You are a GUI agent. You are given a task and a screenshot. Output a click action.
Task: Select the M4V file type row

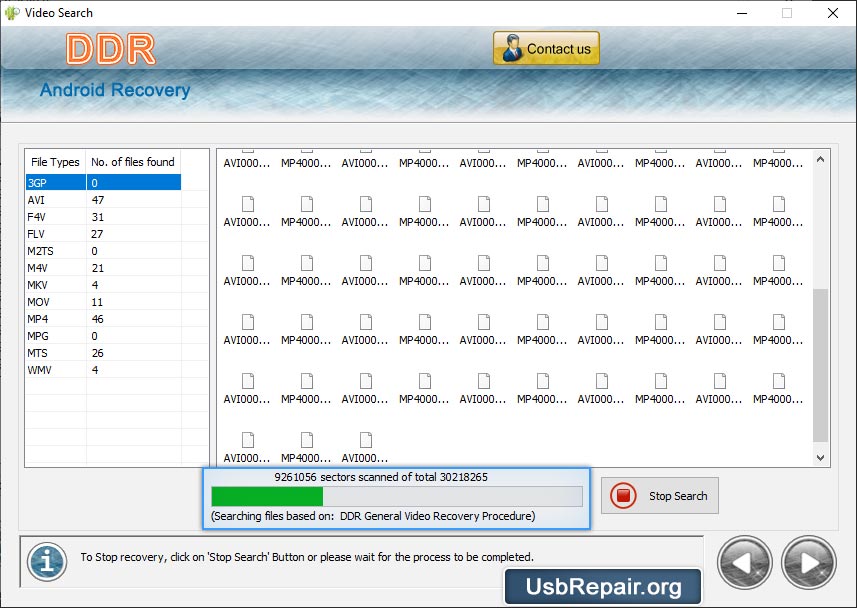[x=103, y=267]
